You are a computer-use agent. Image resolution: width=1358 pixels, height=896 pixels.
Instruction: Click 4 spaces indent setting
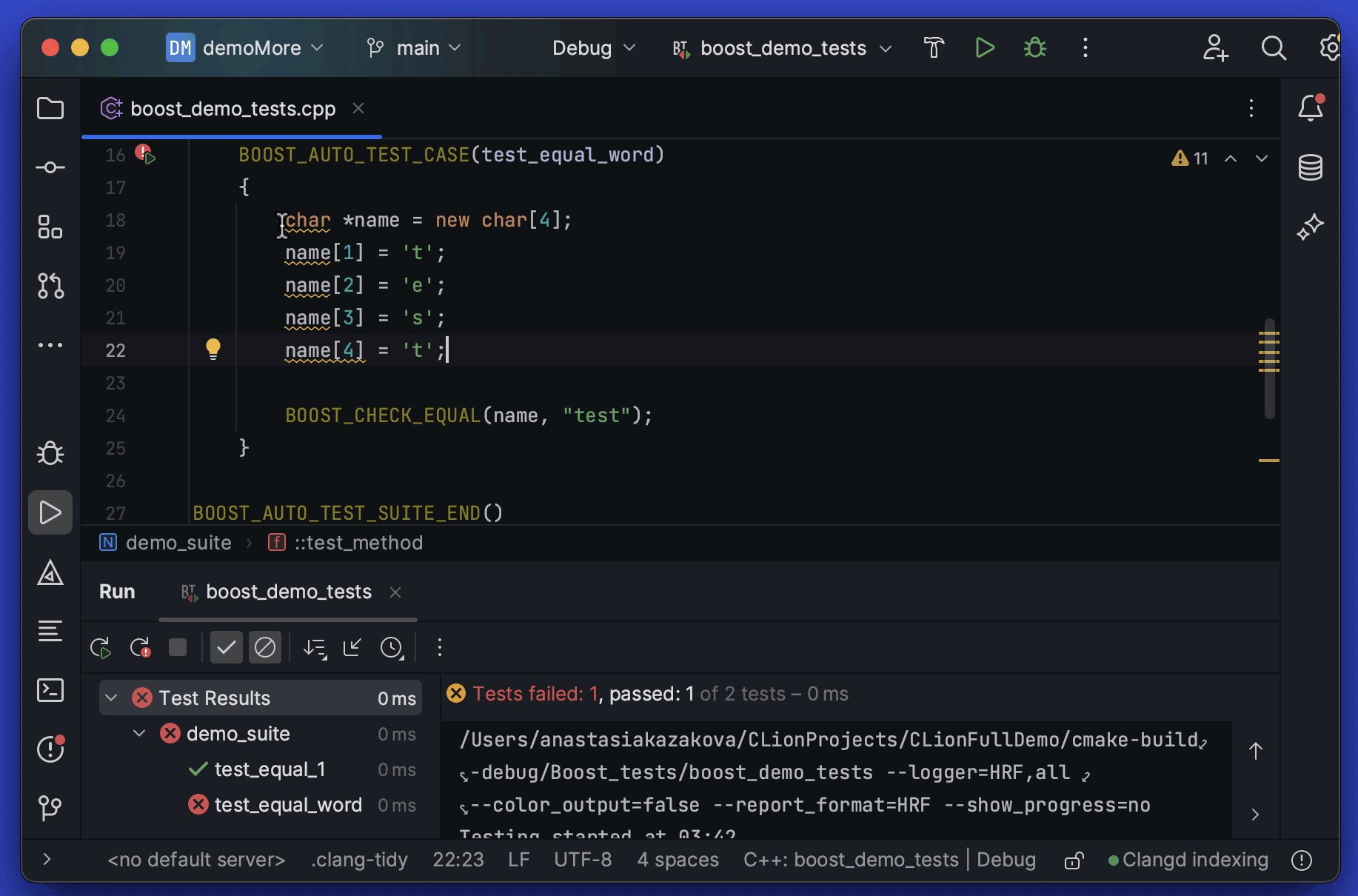click(x=678, y=860)
